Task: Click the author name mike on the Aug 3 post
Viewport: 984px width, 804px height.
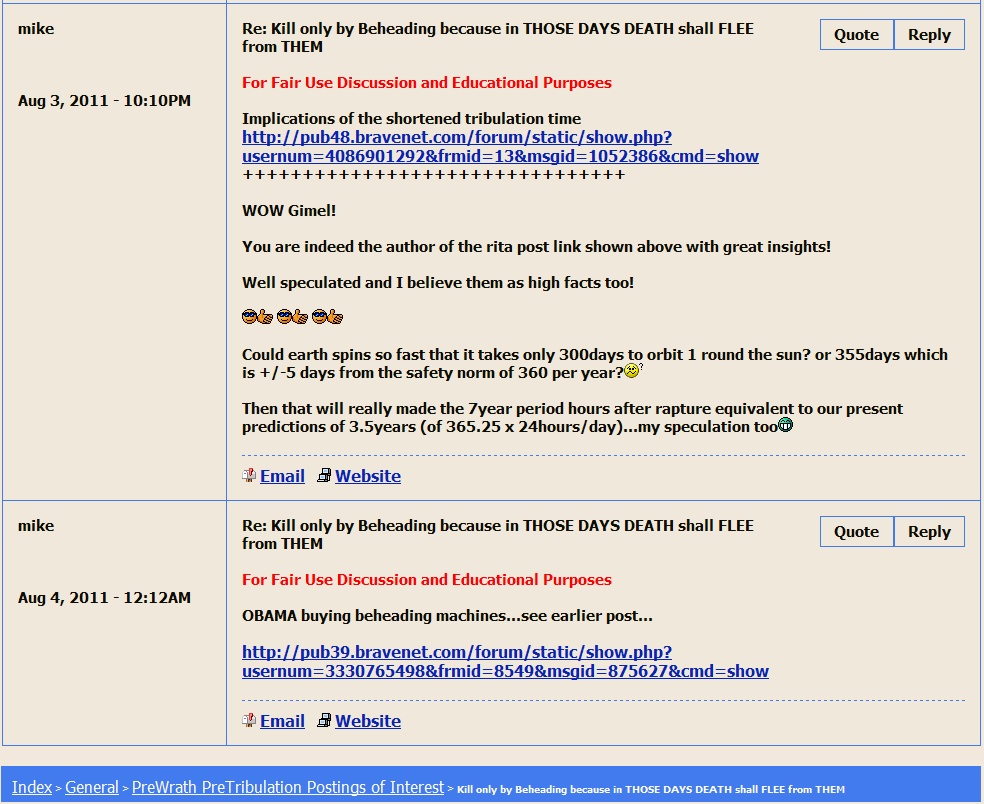Action: coord(36,29)
